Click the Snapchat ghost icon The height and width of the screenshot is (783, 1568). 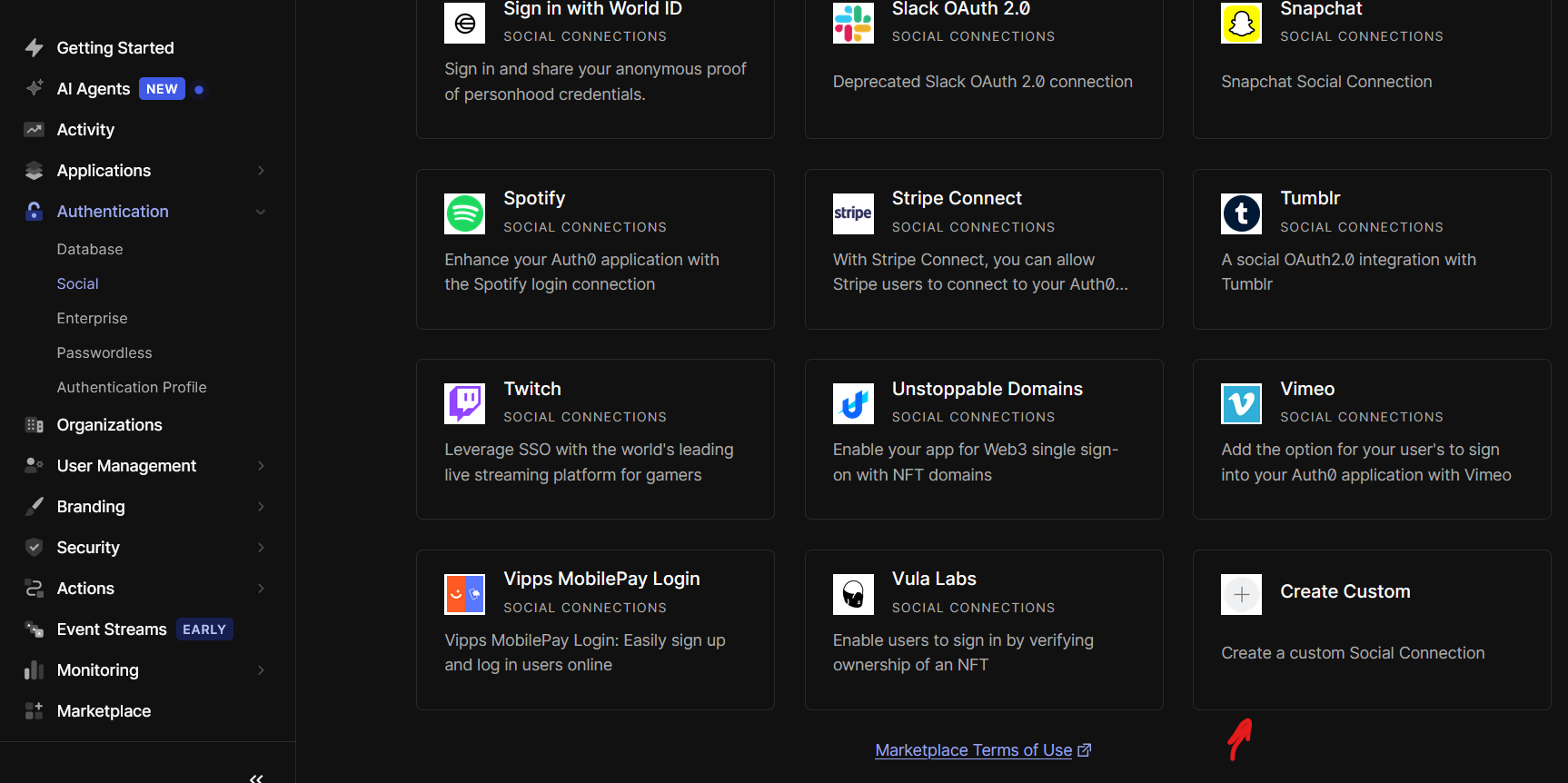click(1241, 23)
